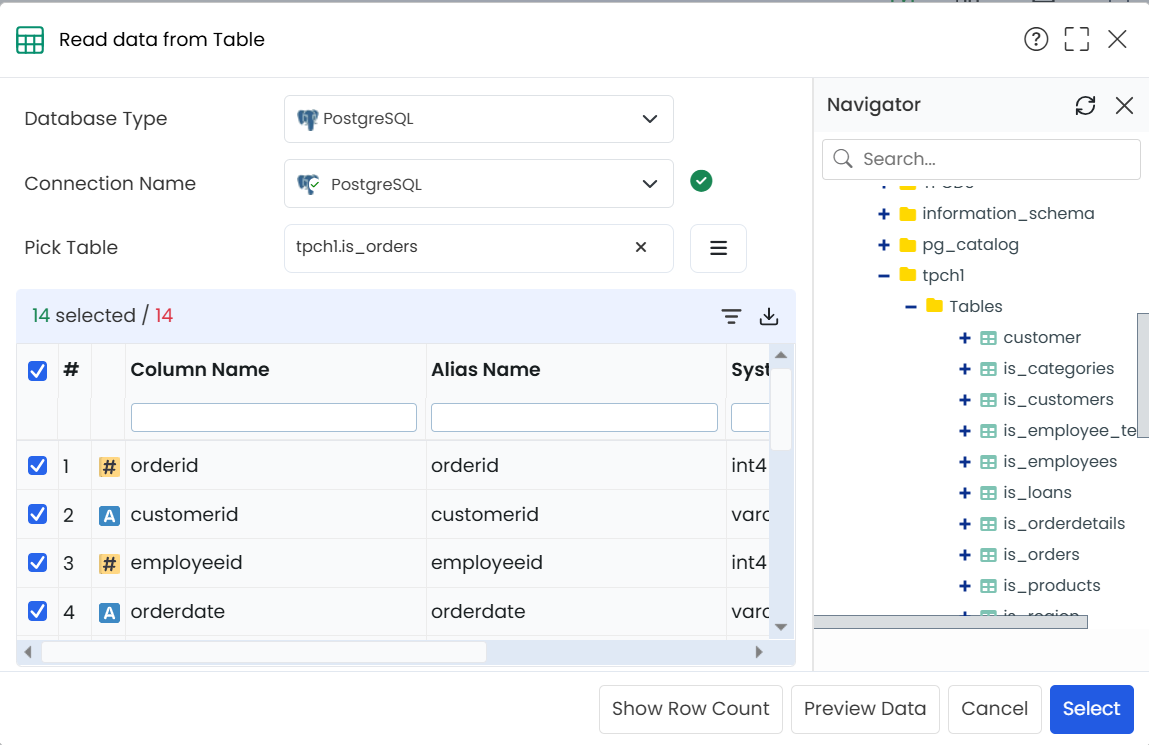
Task: Uncheck the orderid column checkbox
Action: click(37, 466)
